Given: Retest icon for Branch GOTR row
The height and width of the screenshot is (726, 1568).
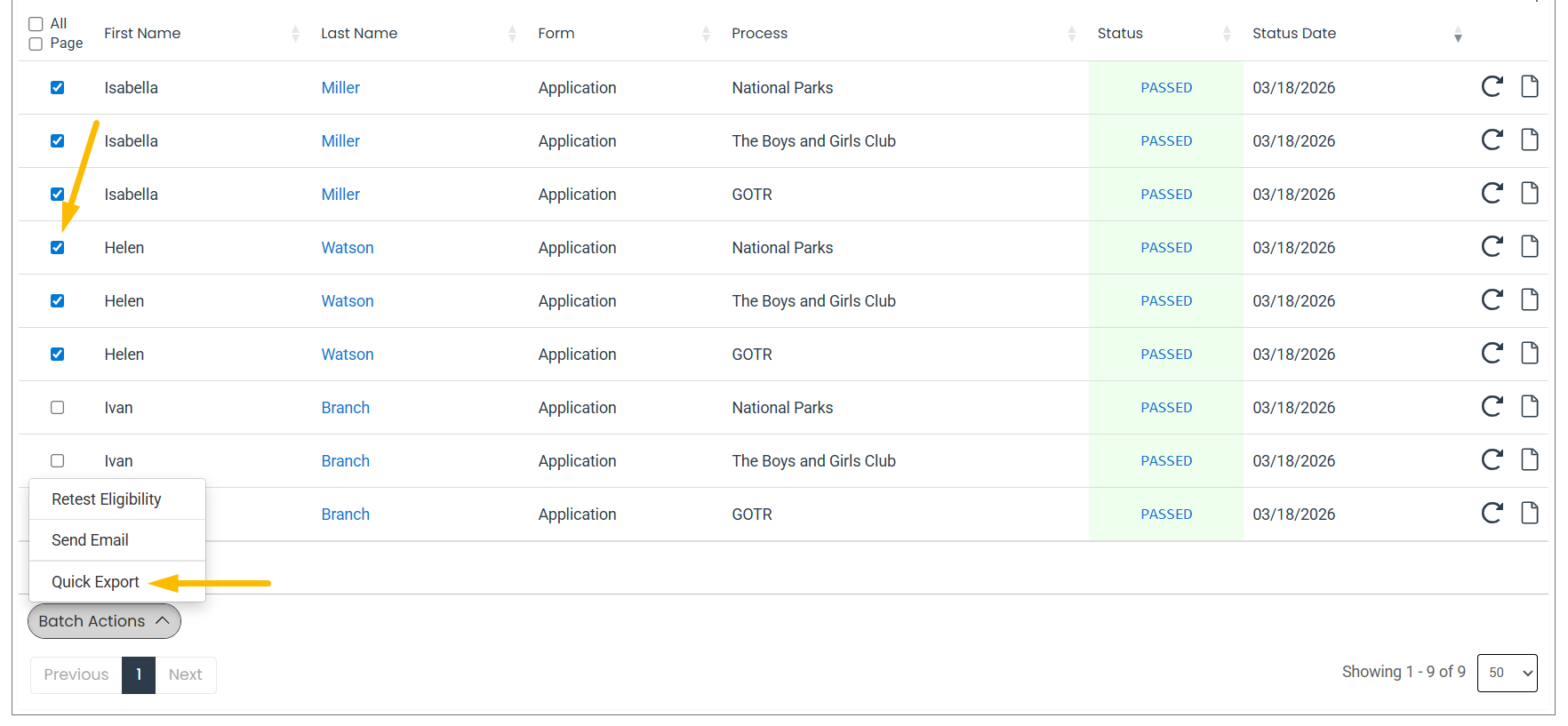Looking at the screenshot, I should [x=1492, y=513].
